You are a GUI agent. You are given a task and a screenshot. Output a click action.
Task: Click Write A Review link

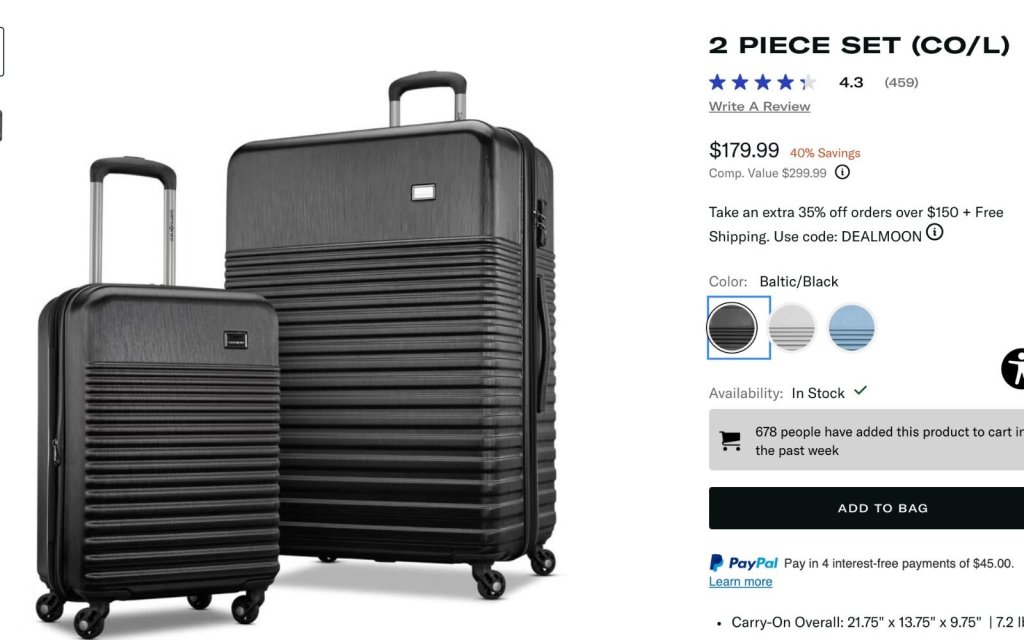coord(760,106)
